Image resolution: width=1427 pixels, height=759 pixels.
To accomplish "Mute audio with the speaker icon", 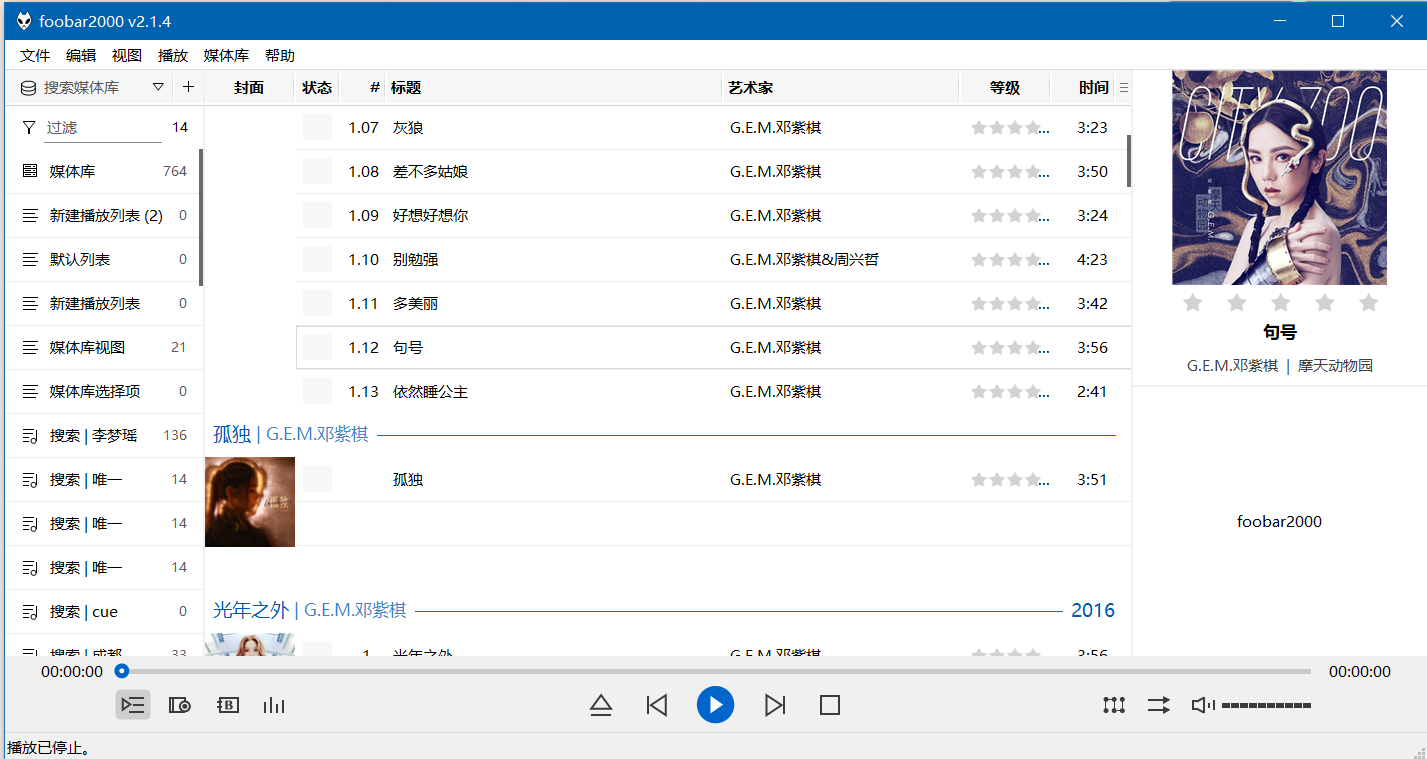I will [x=1203, y=705].
